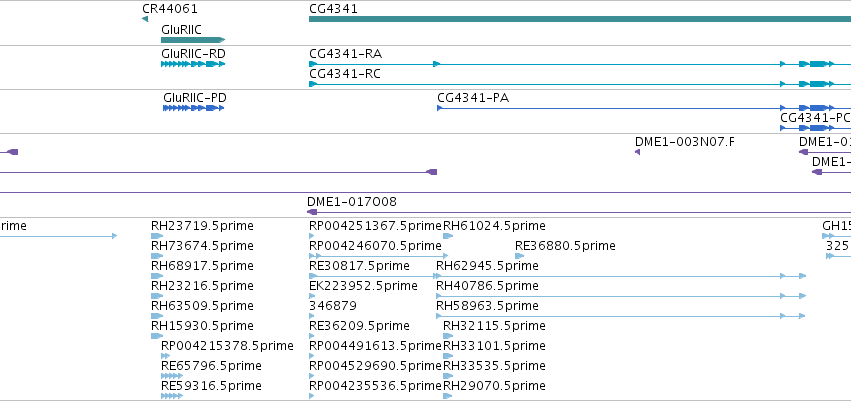The image size is (851, 401).
Task: Select the 346879 feature label
Action: point(333,305)
